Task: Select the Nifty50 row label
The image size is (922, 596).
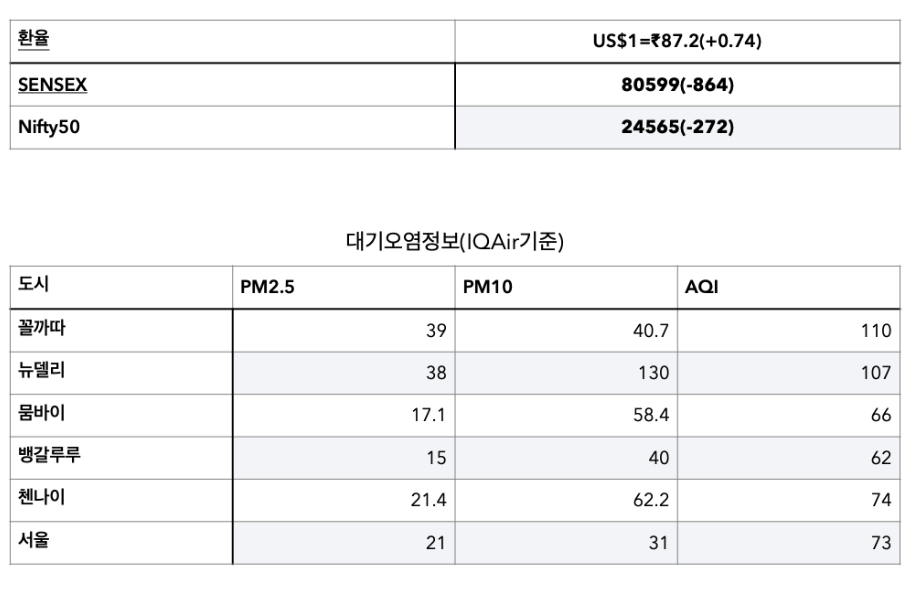Action: pos(48,128)
